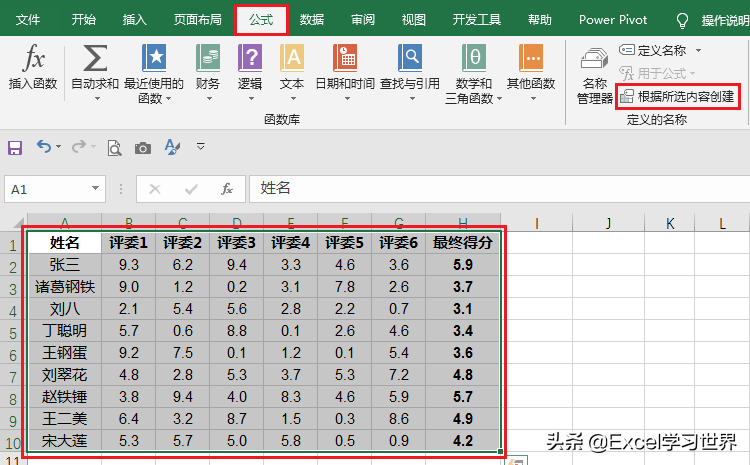Image resolution: width=750 pixels, height=465 pixels.
Task: Switch to the Developer (开发工具) tab
Action: coord(477,20)
